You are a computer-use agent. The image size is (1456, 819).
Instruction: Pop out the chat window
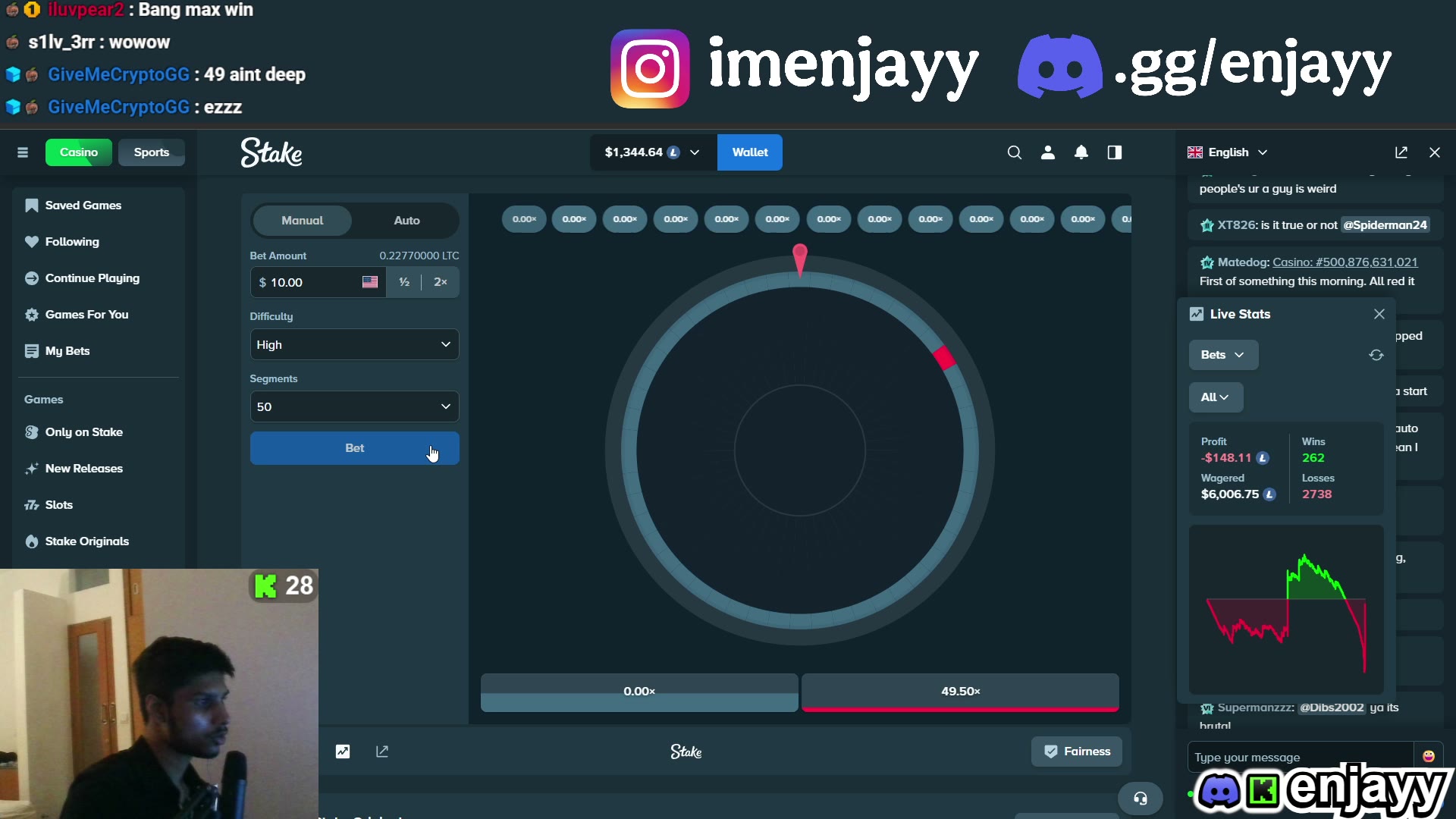[x=1401, y=152]
